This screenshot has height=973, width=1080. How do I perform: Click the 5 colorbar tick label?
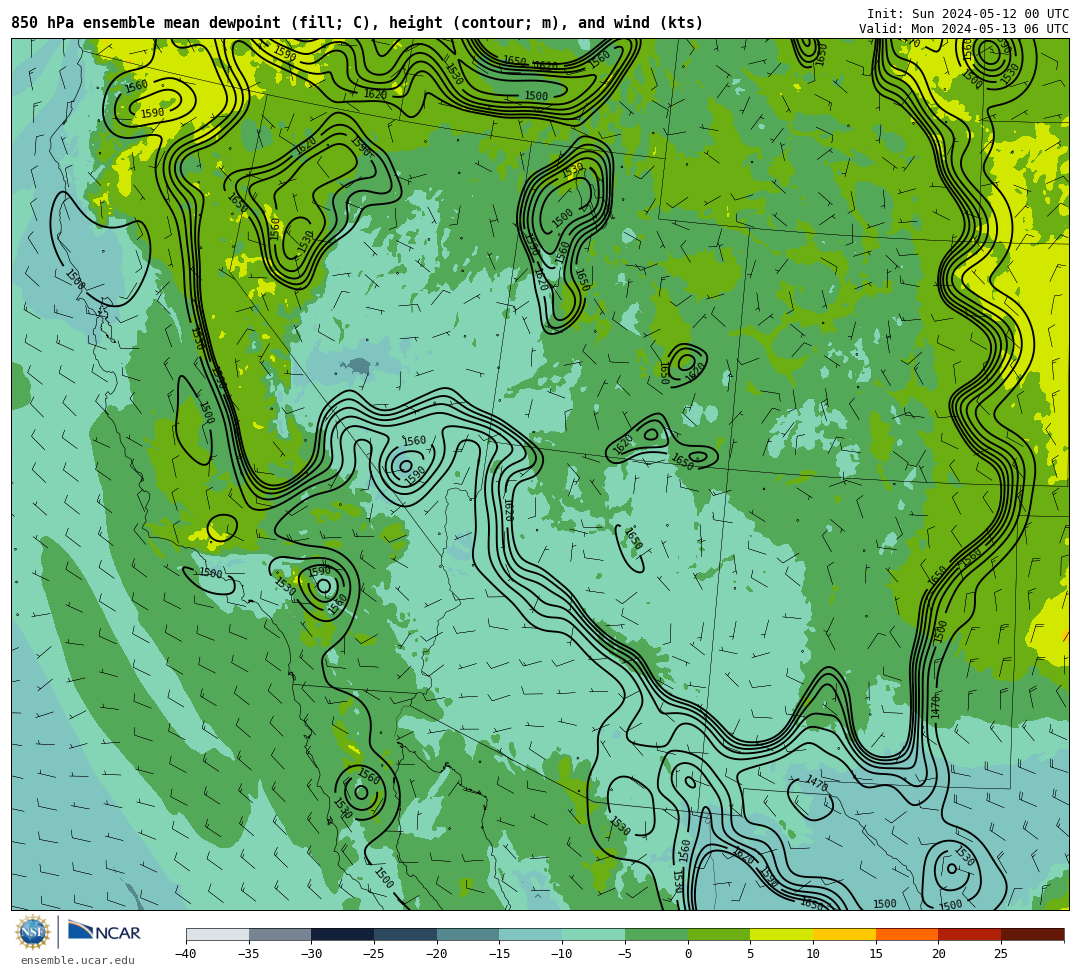pos(751,954)
